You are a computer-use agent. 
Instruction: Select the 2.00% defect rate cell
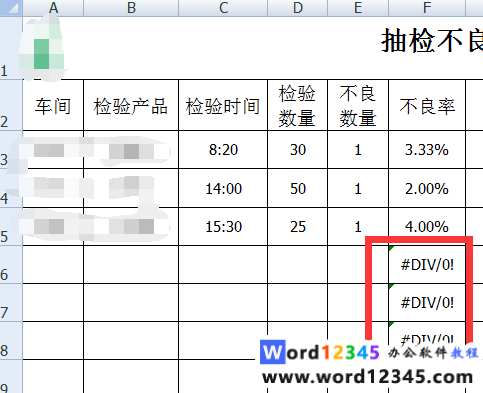pyautogui.click(x=427, y=188)
